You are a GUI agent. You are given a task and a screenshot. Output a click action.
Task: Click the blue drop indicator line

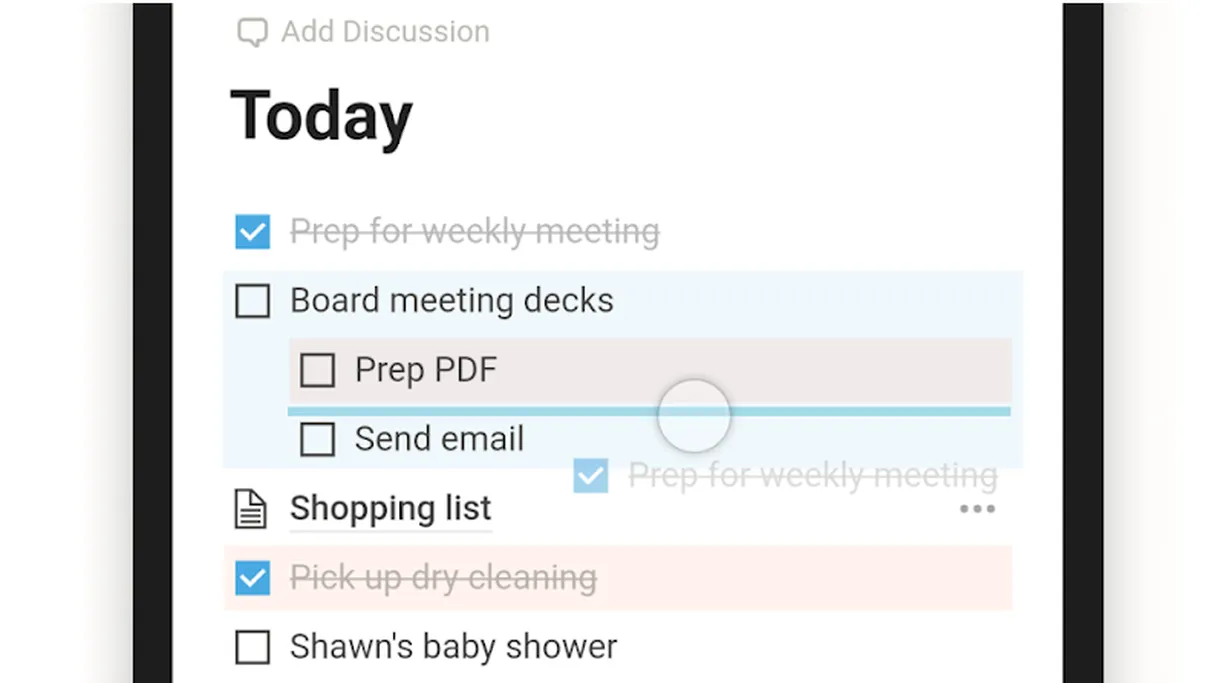pos(650,411)
